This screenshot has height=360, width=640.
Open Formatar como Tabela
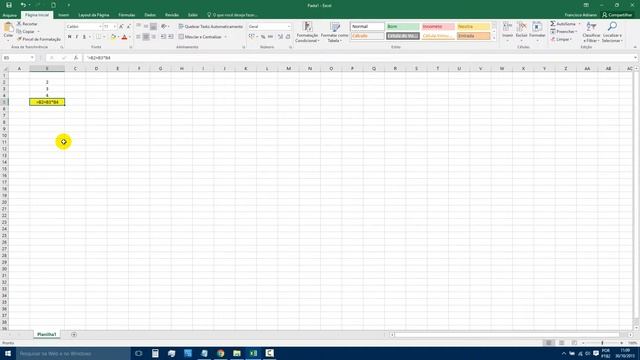pyautogui.click(x=334, y=32)
